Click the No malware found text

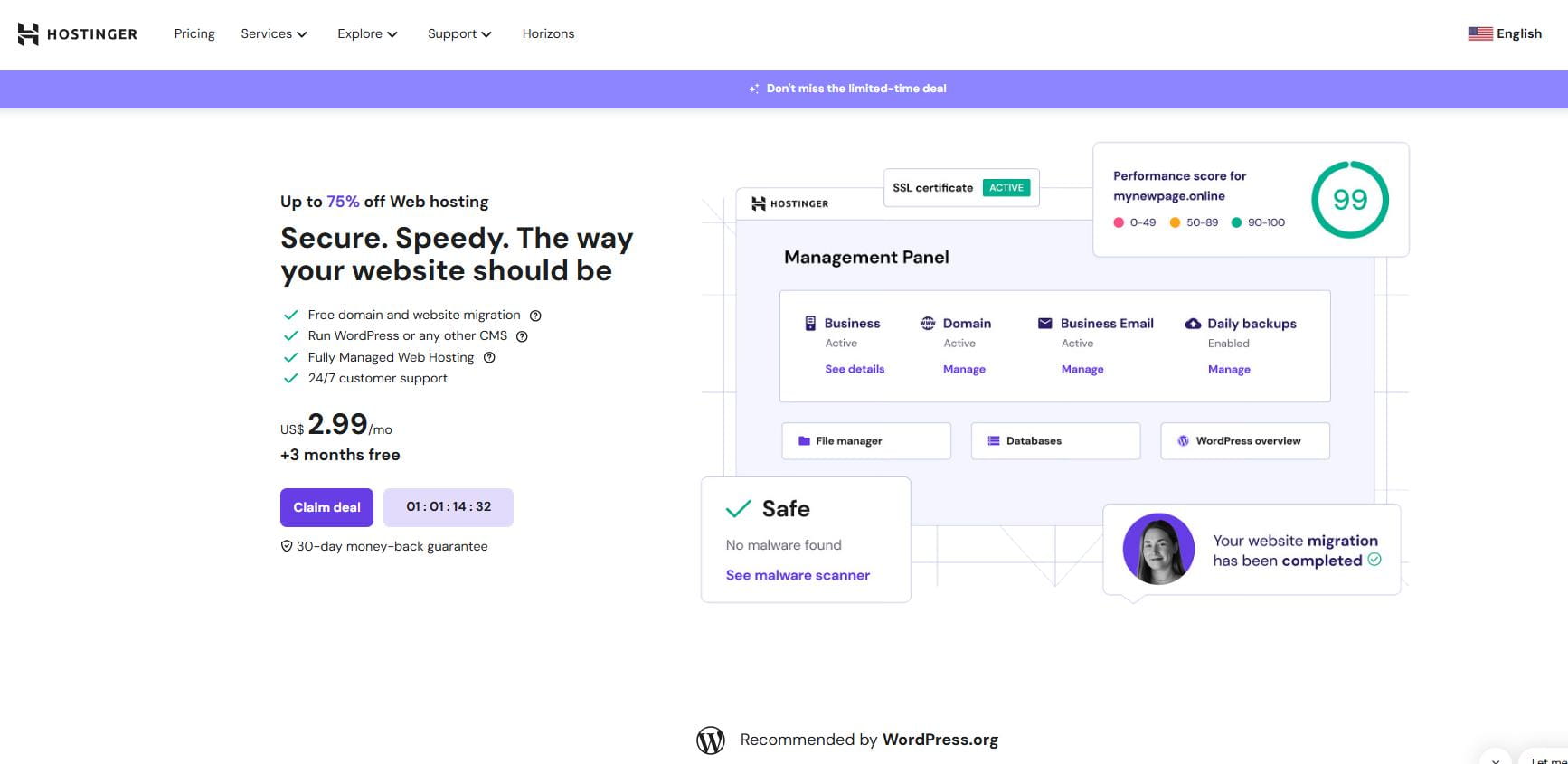tap(783, 545)
